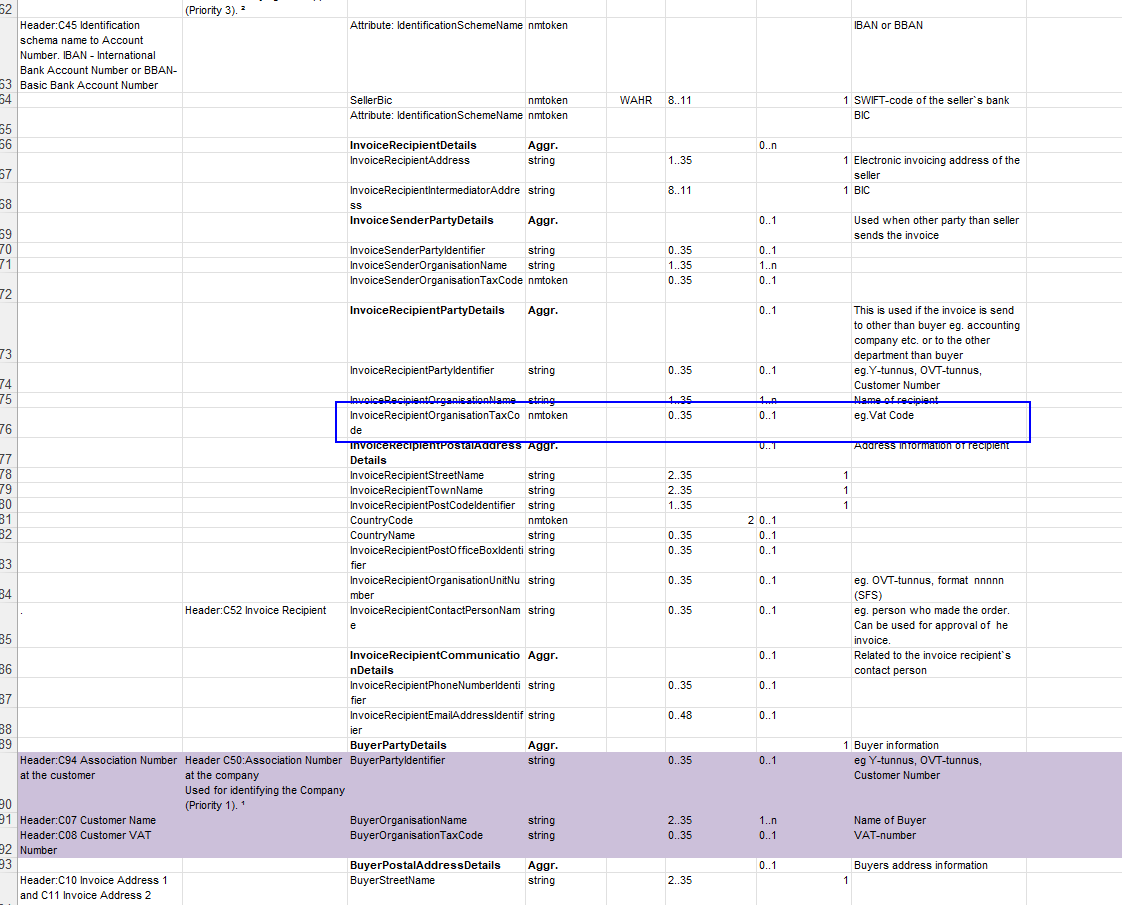Select the InvoiceSenderPartyDetails cell
Image resolution: width=1122 pixels, height=905 pixels.
[x=436, y=228]
